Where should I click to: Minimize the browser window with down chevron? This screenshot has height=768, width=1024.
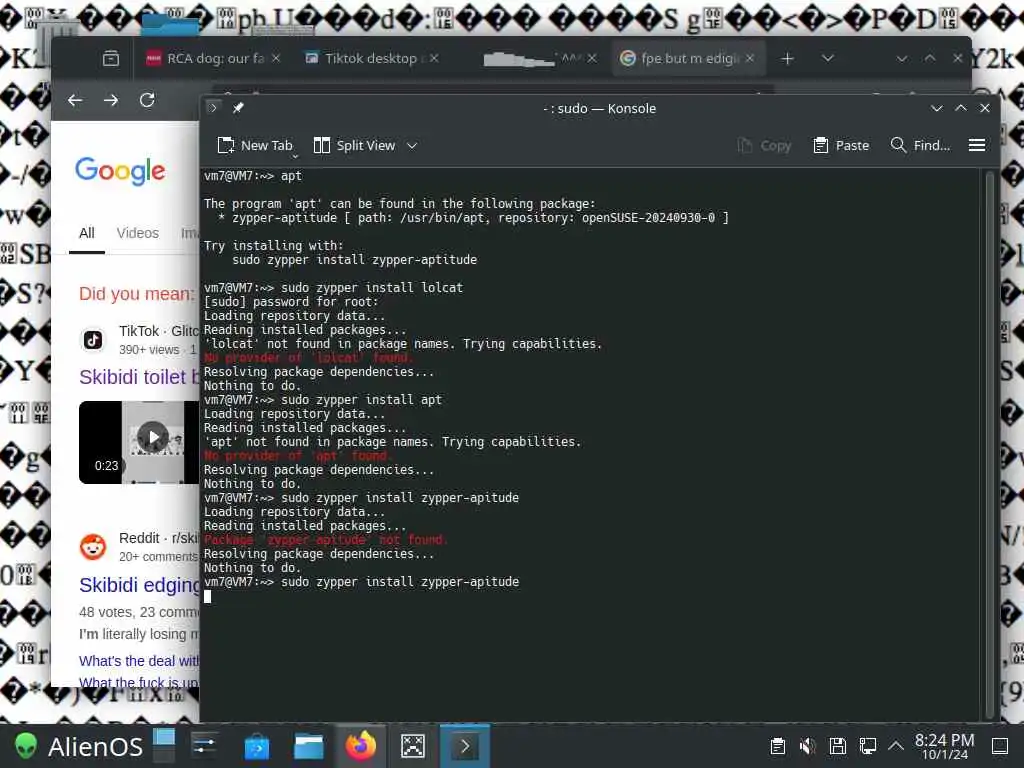click(901, 59)
